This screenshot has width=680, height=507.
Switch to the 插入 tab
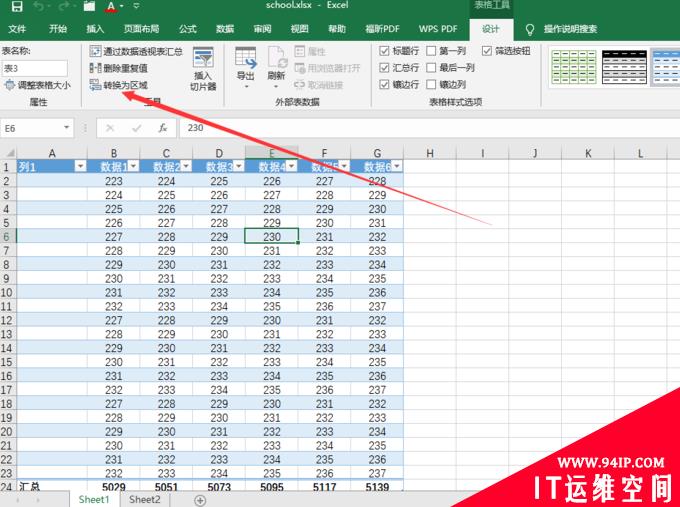pyautogui.click(x=95, y=29)
